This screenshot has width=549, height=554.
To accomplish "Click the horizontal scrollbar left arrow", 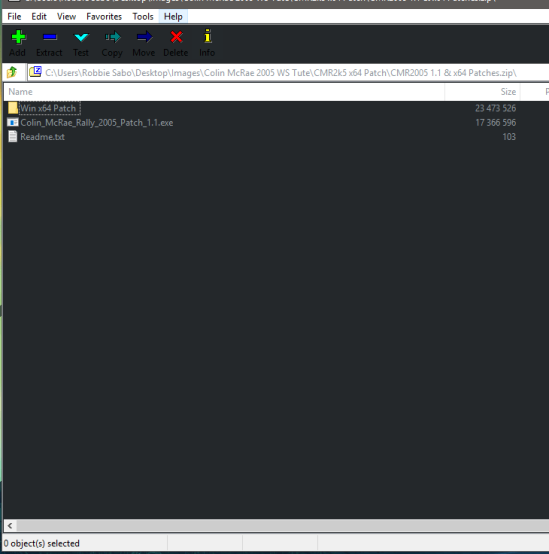I will point(10,526).
